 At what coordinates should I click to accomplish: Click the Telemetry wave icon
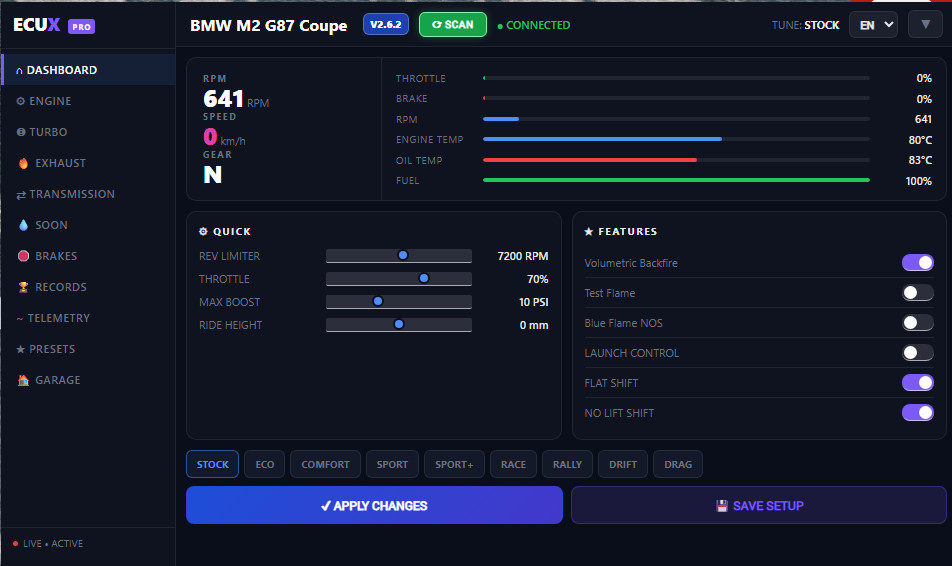20,318
